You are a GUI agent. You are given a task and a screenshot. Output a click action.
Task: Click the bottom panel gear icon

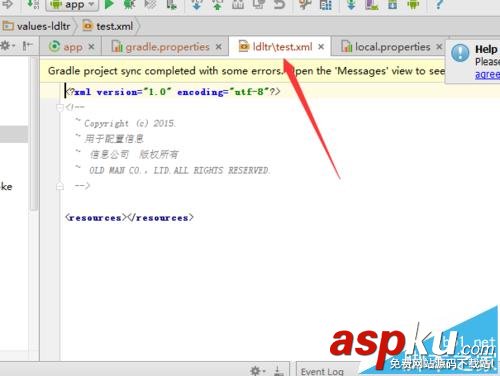[256, 371]
